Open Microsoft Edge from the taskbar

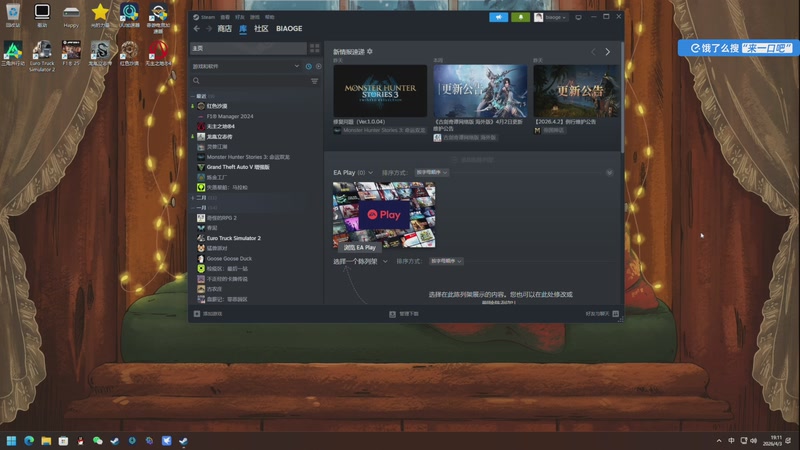point(29,441)
